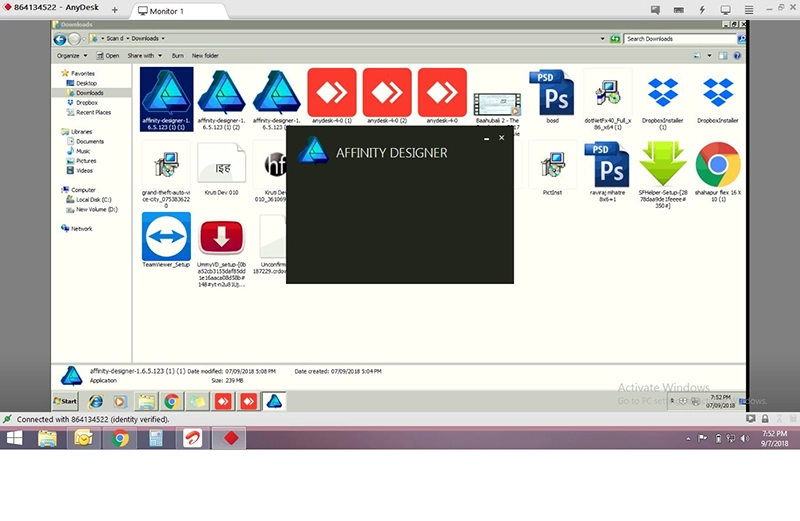800x521 pixels.
Task: Select shahapur flex 16 X 10 (1) file
Action: coord(717,164)
